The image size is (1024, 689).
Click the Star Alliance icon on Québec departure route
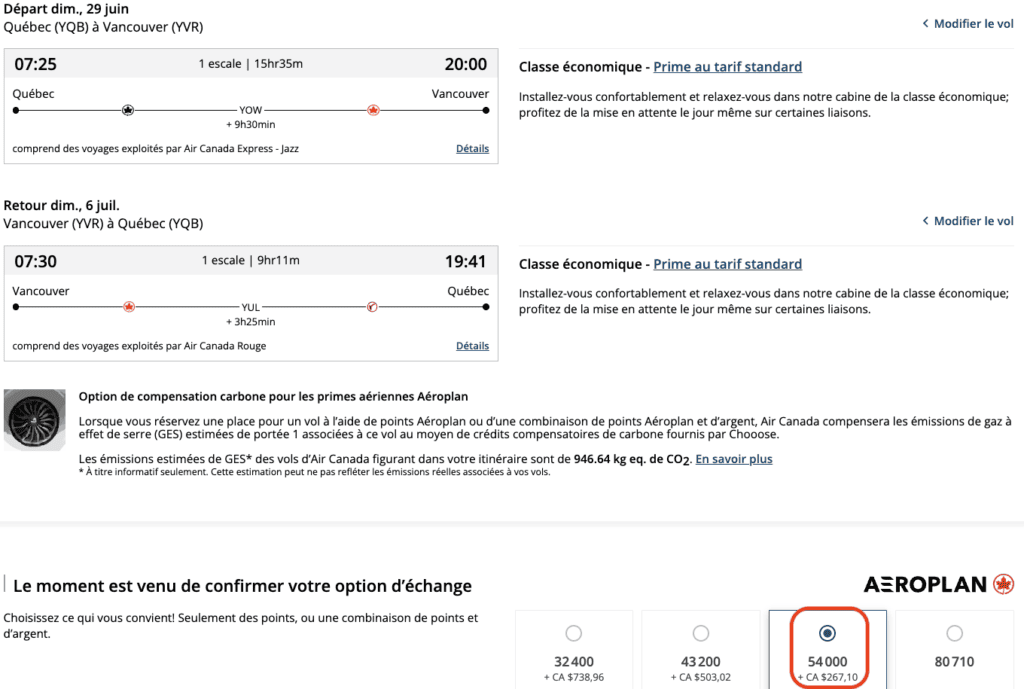(x=128, y=110)
